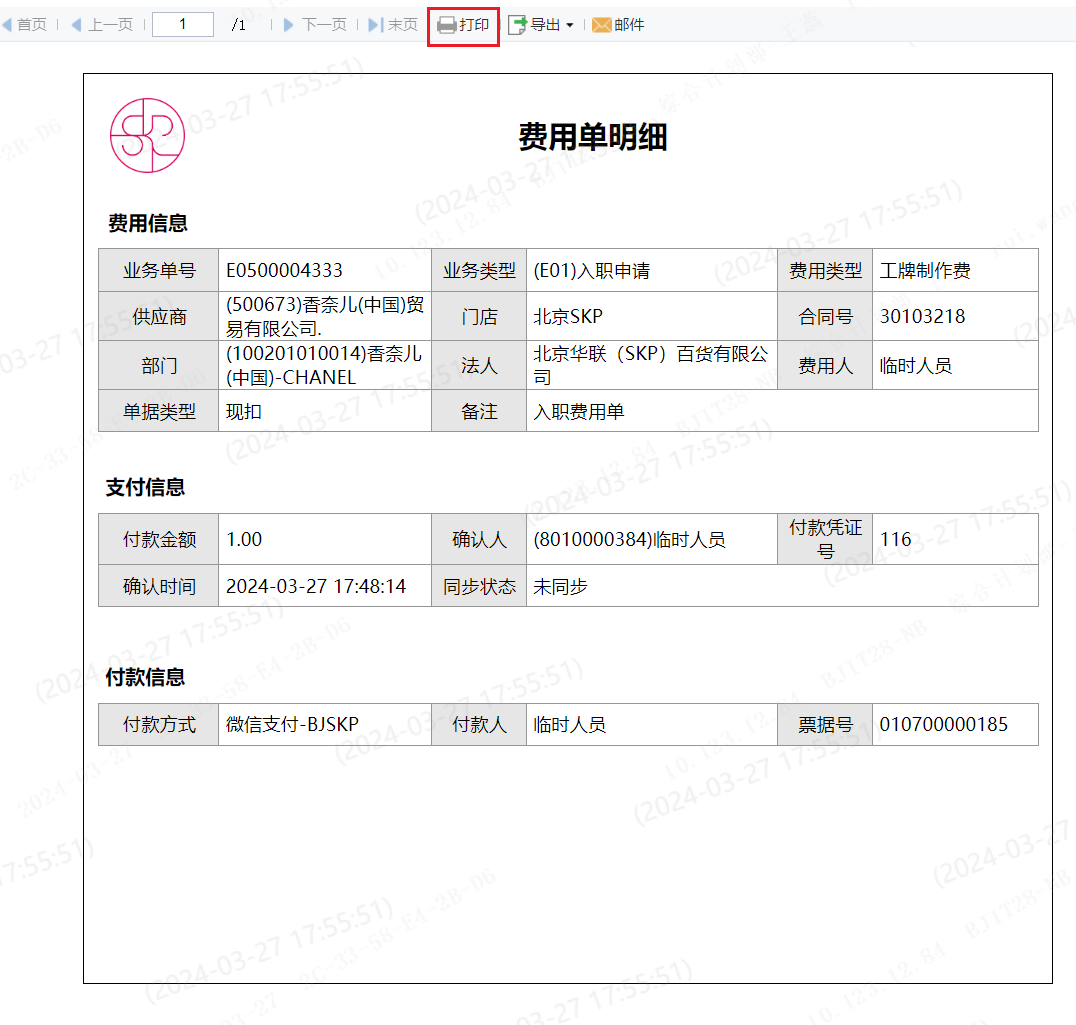The width and height of the screenshot is (1076, 1025).
Task: Click the export document icon
Action: tap(517, 25)
